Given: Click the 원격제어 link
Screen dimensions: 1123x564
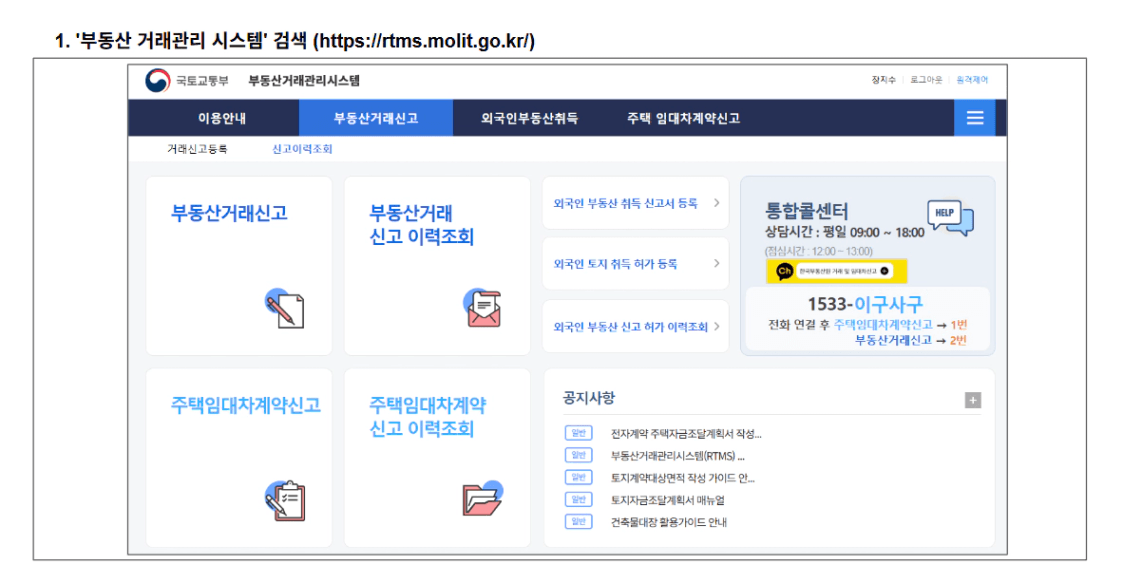Looking at the screenshot, I should pyautogui.click(x=972, y=80).
